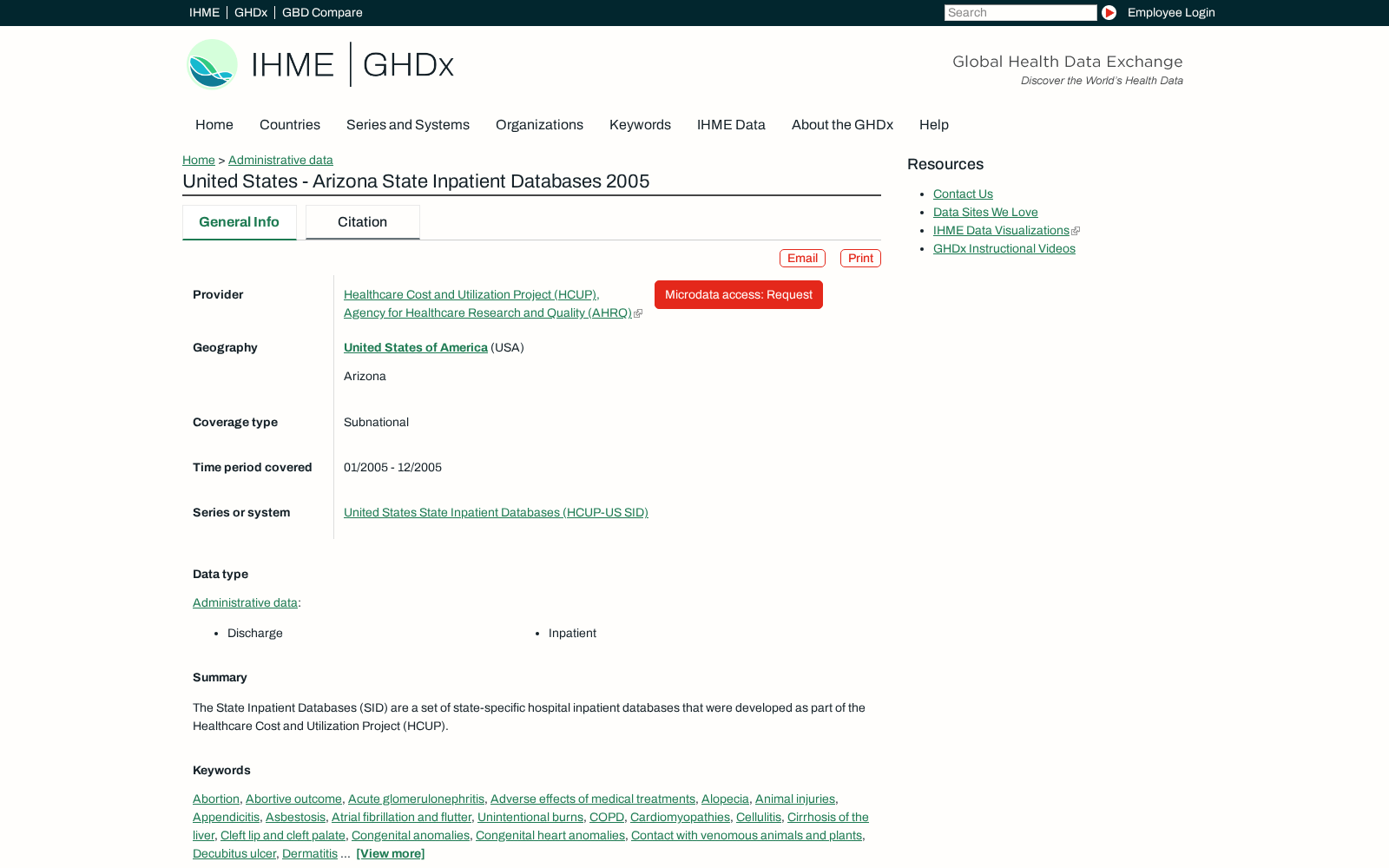Open the Cellulitis keyword
Image resolution: width=1389 pixels, height=868 pixels.
[x=759, y=818]
